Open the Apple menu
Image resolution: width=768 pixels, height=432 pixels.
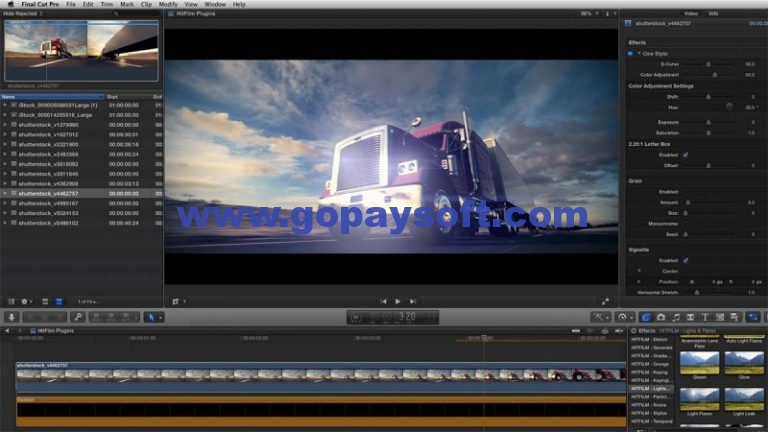pos(11,4)
